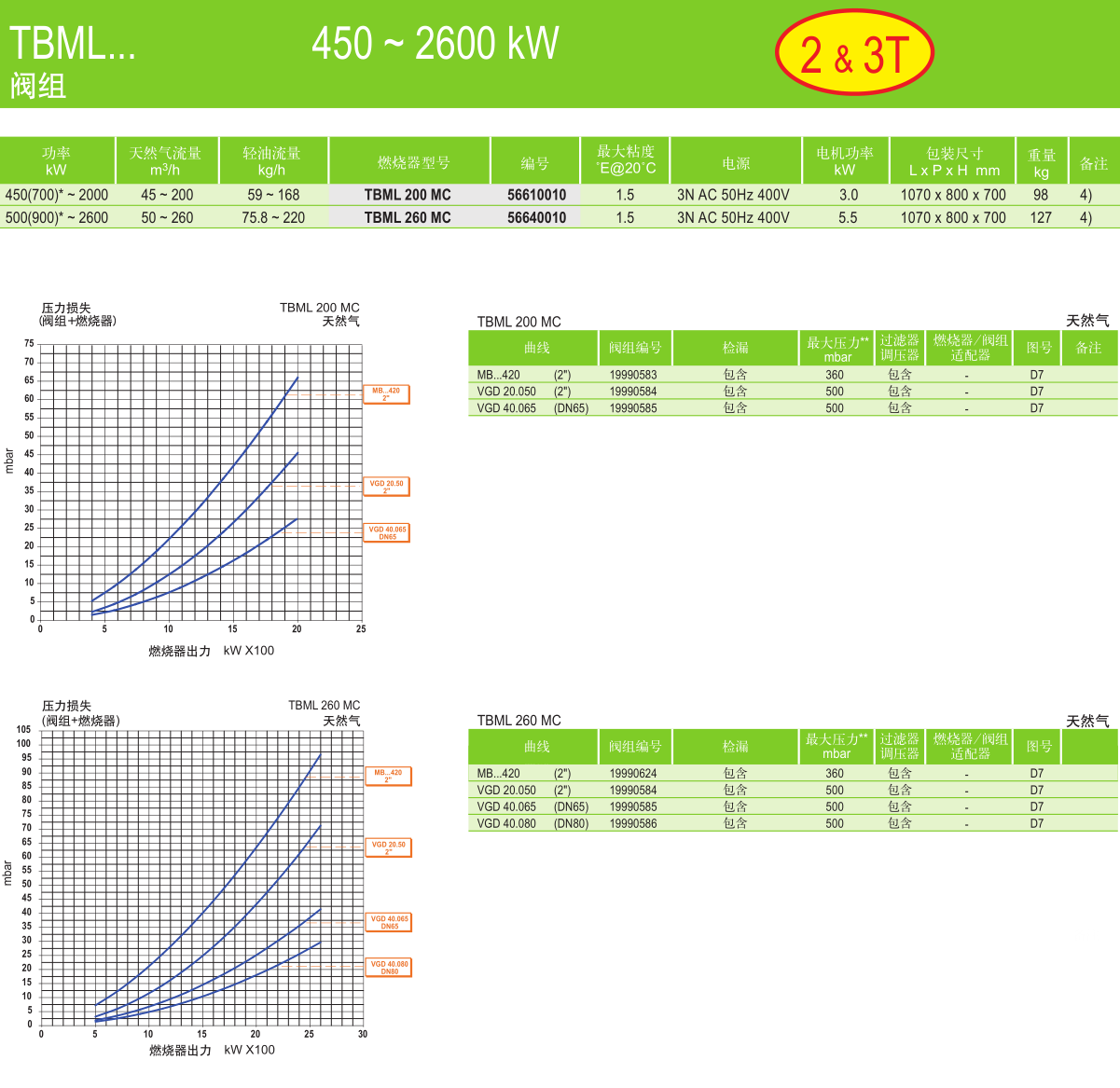
Task: Click the 燃烧器型号 column header
Action: (x=412, y=162)
